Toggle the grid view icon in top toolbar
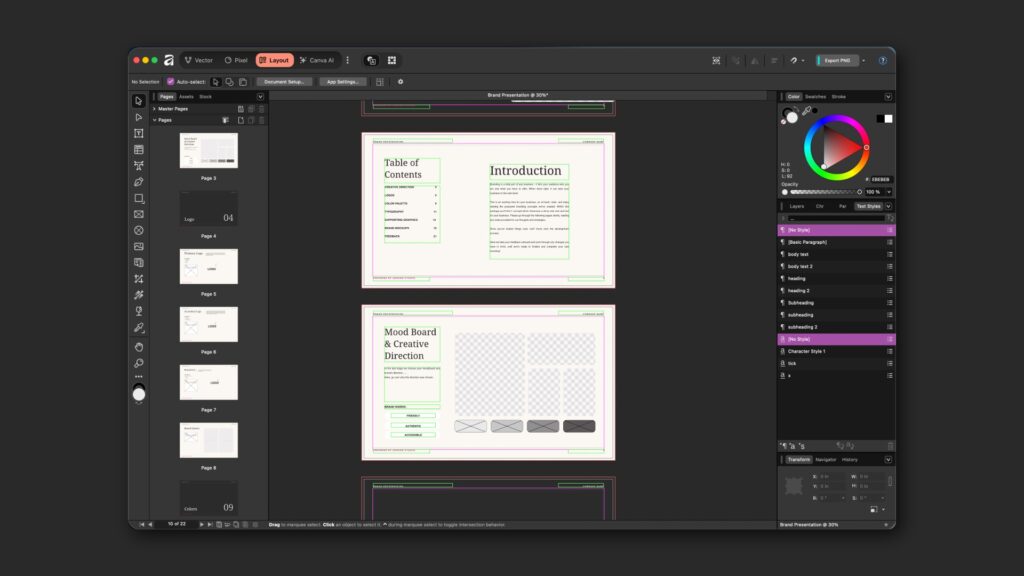1024x576 pixels. point(392,60)
